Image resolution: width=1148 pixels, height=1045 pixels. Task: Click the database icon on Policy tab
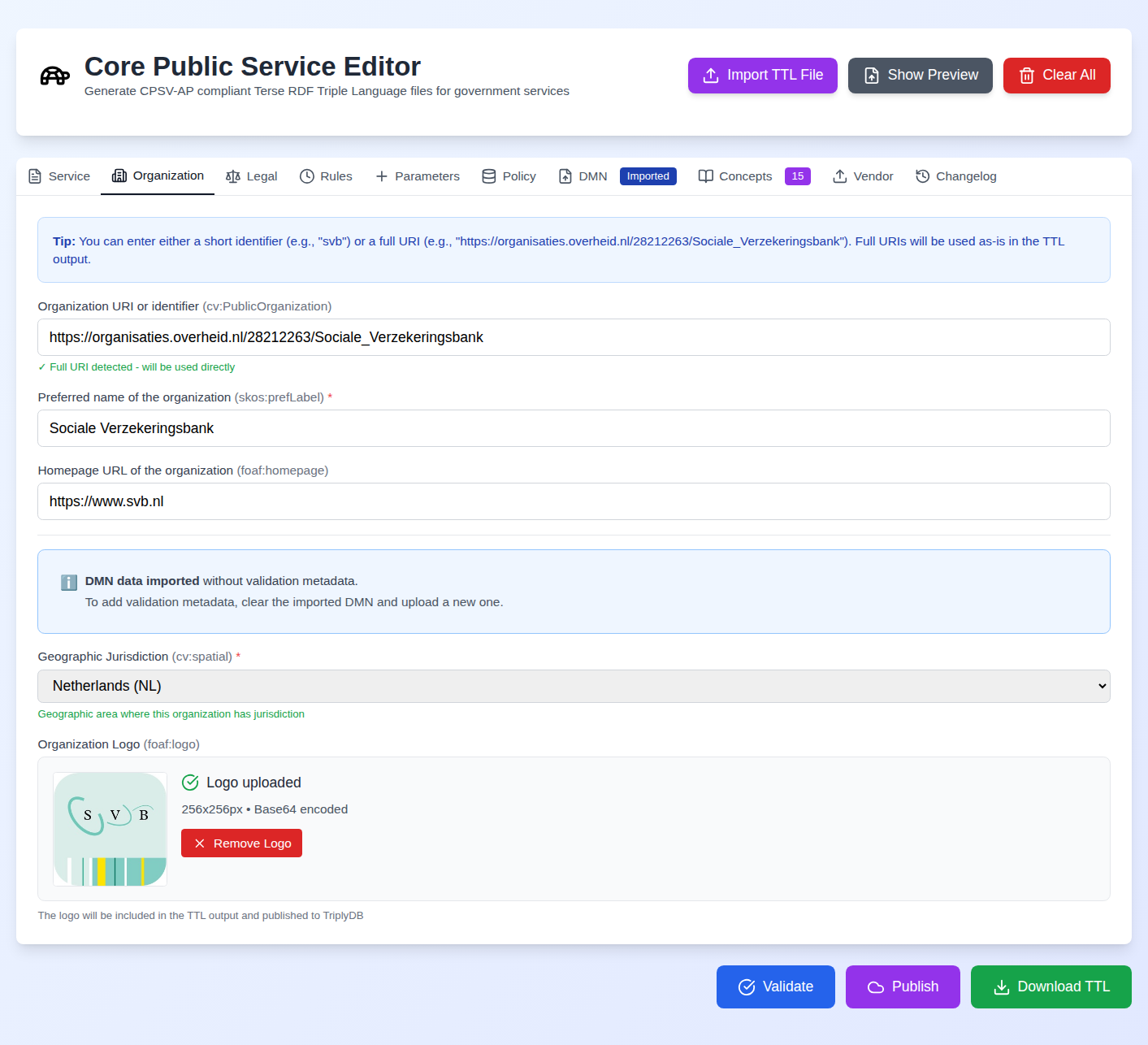pyautogui.click(x=489, y=176)
